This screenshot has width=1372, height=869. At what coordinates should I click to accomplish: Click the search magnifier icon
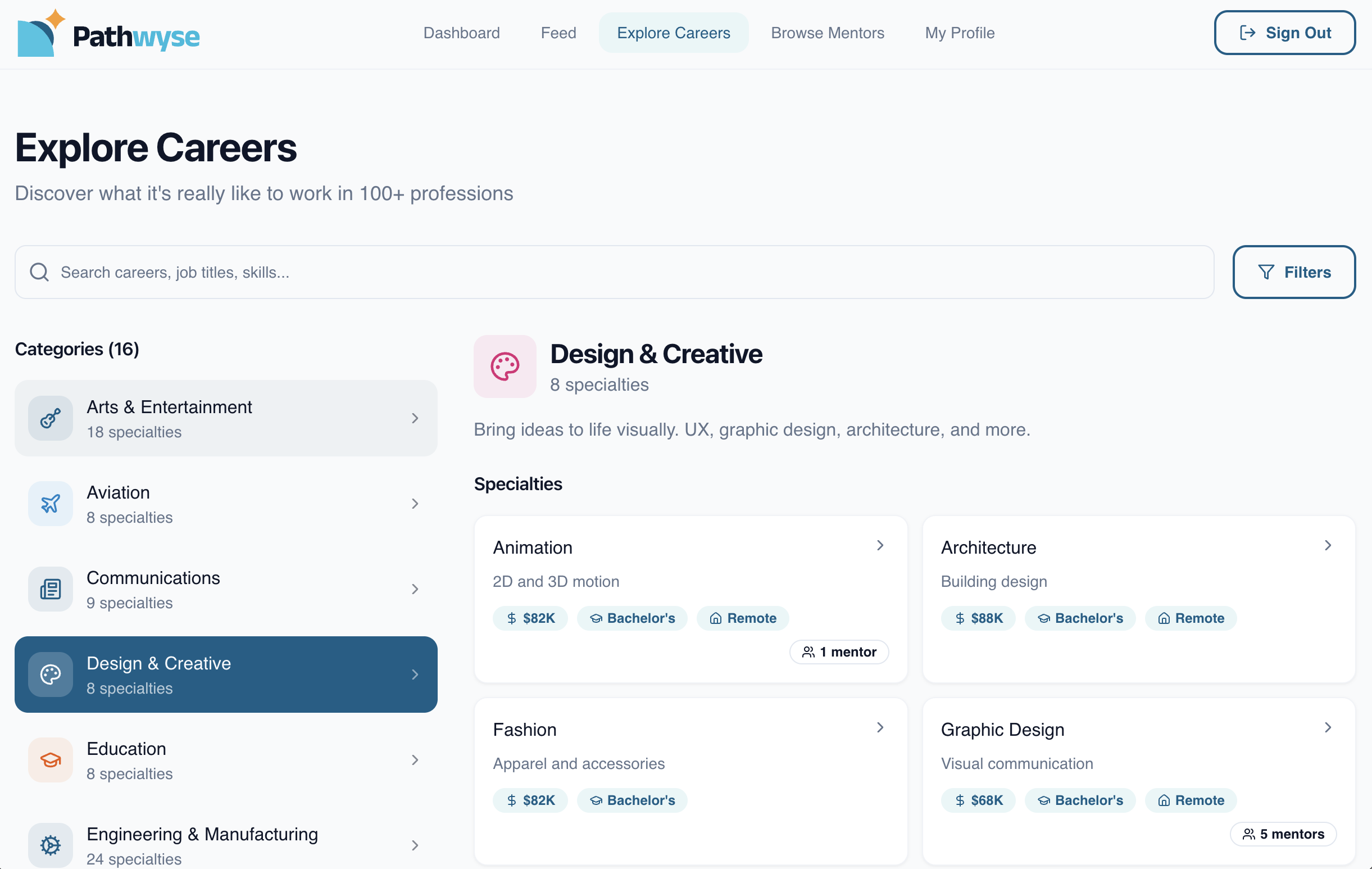click(39, 272)
